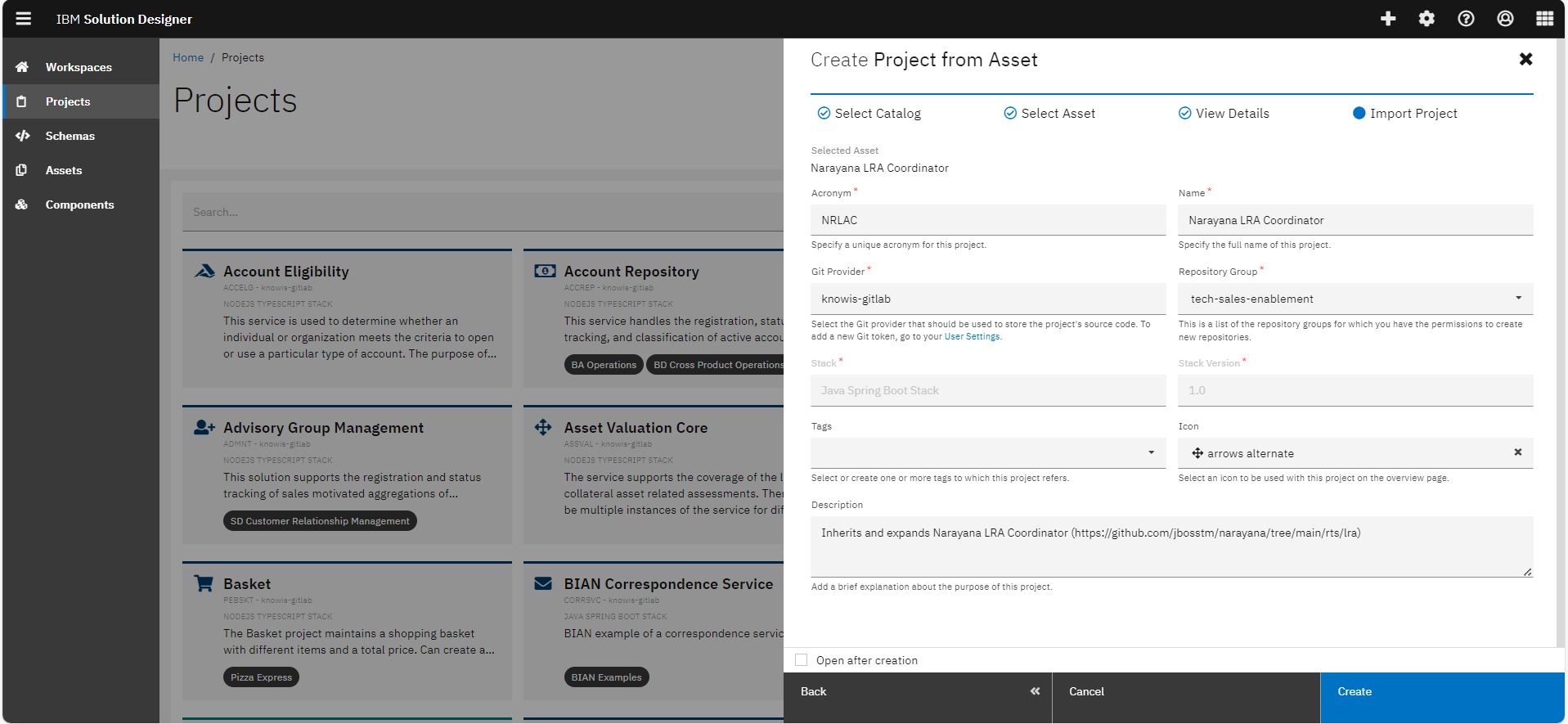
Task: Click the Create button
Action: (1442, 698)
